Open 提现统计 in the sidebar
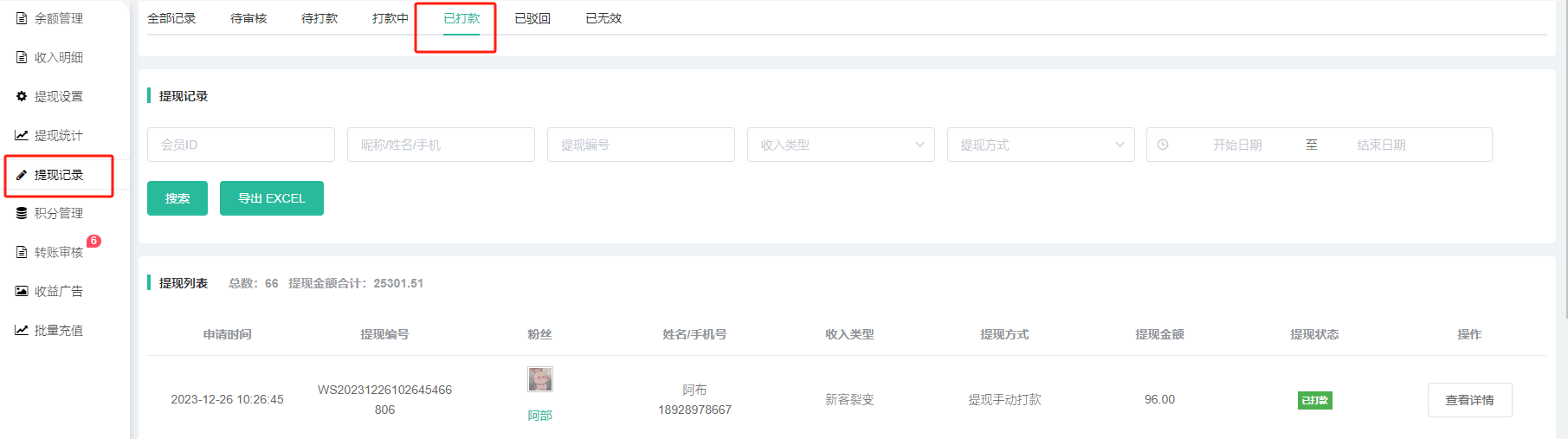The width and height of the screenshot is (1568, 439). (59, 135)
